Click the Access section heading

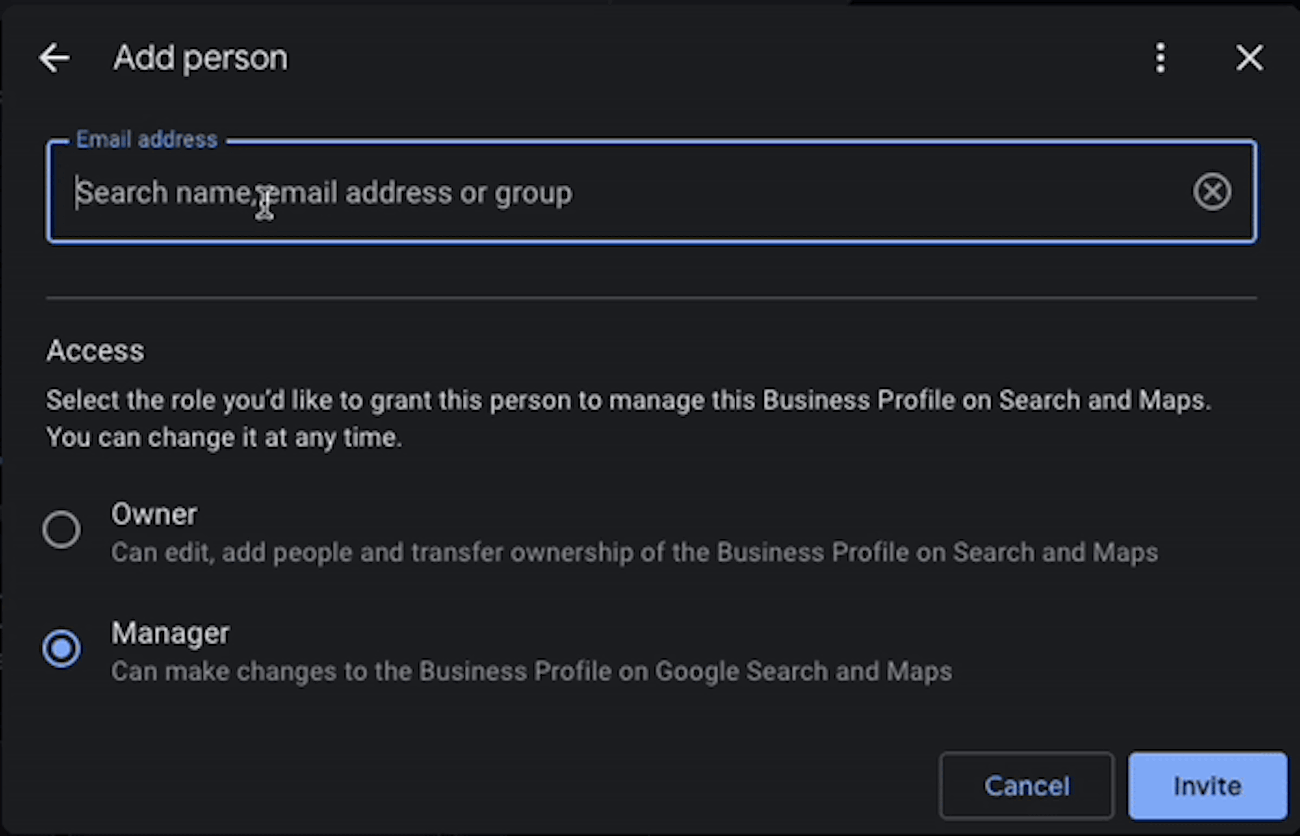[x=95, y=351]
